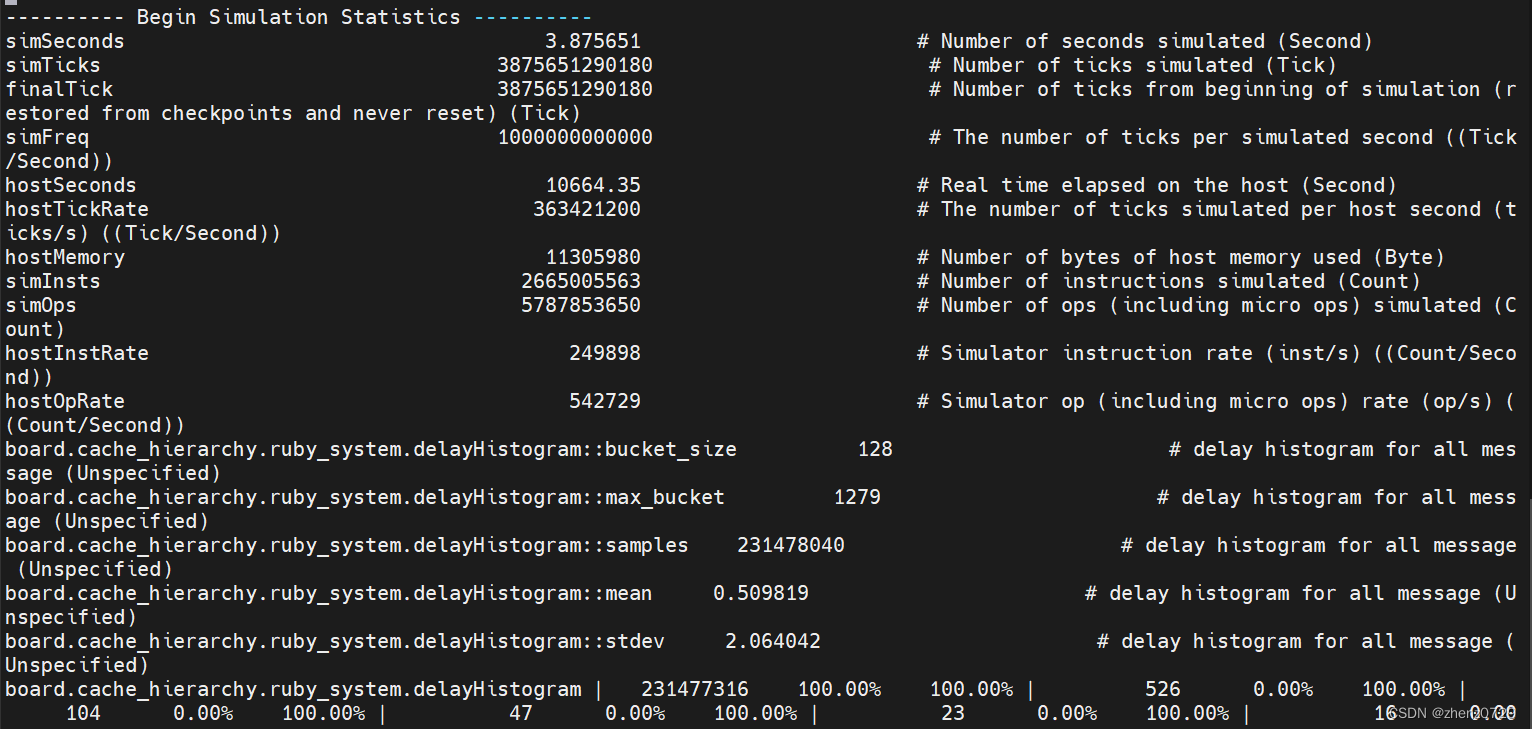
Task: Click the delayHistogram::max_bucket stat name
Action: [x=365, y=497]
